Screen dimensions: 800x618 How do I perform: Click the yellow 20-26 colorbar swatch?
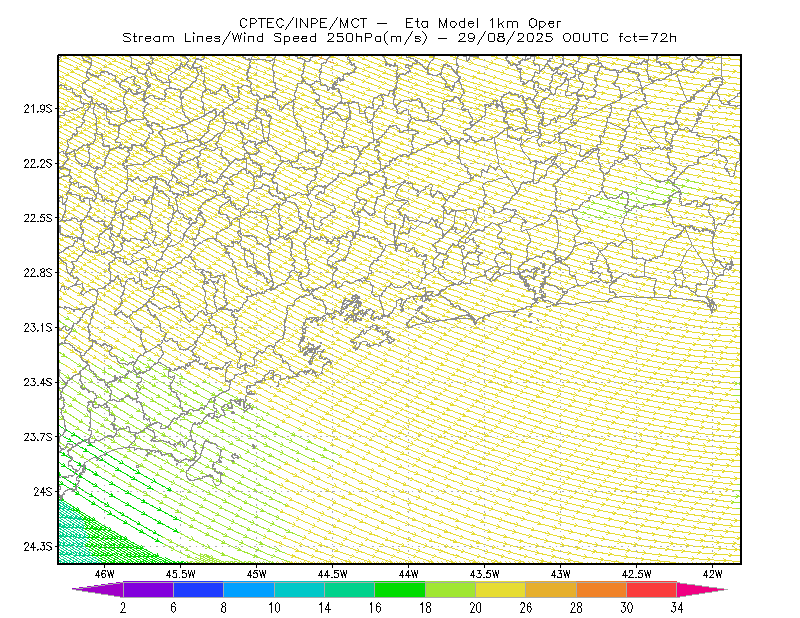[x=501, y=589]
